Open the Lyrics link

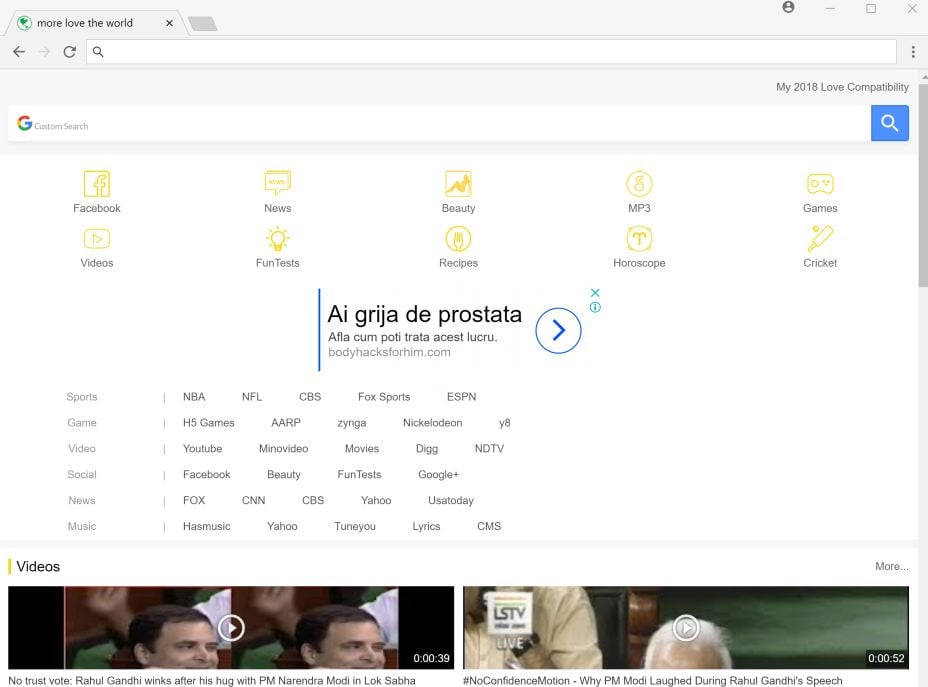pyautogui.click(x=426, y=526)
